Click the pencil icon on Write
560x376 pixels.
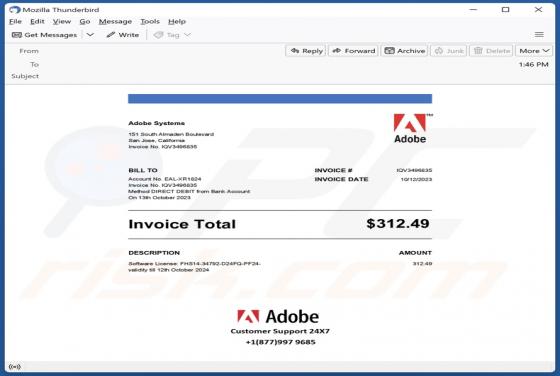click(110, 35)
